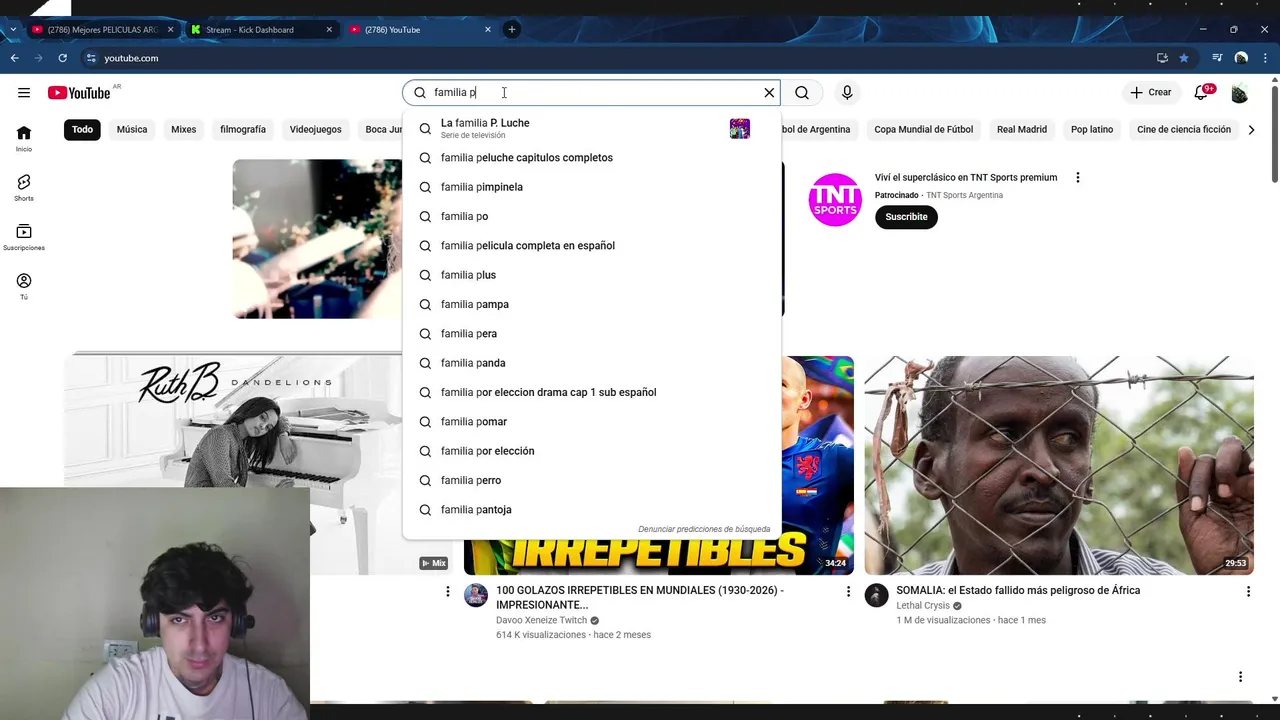Open the notifications bell
Image resolution: width=1280 pixels, height=720 pixels.
tap(1201, 93)
